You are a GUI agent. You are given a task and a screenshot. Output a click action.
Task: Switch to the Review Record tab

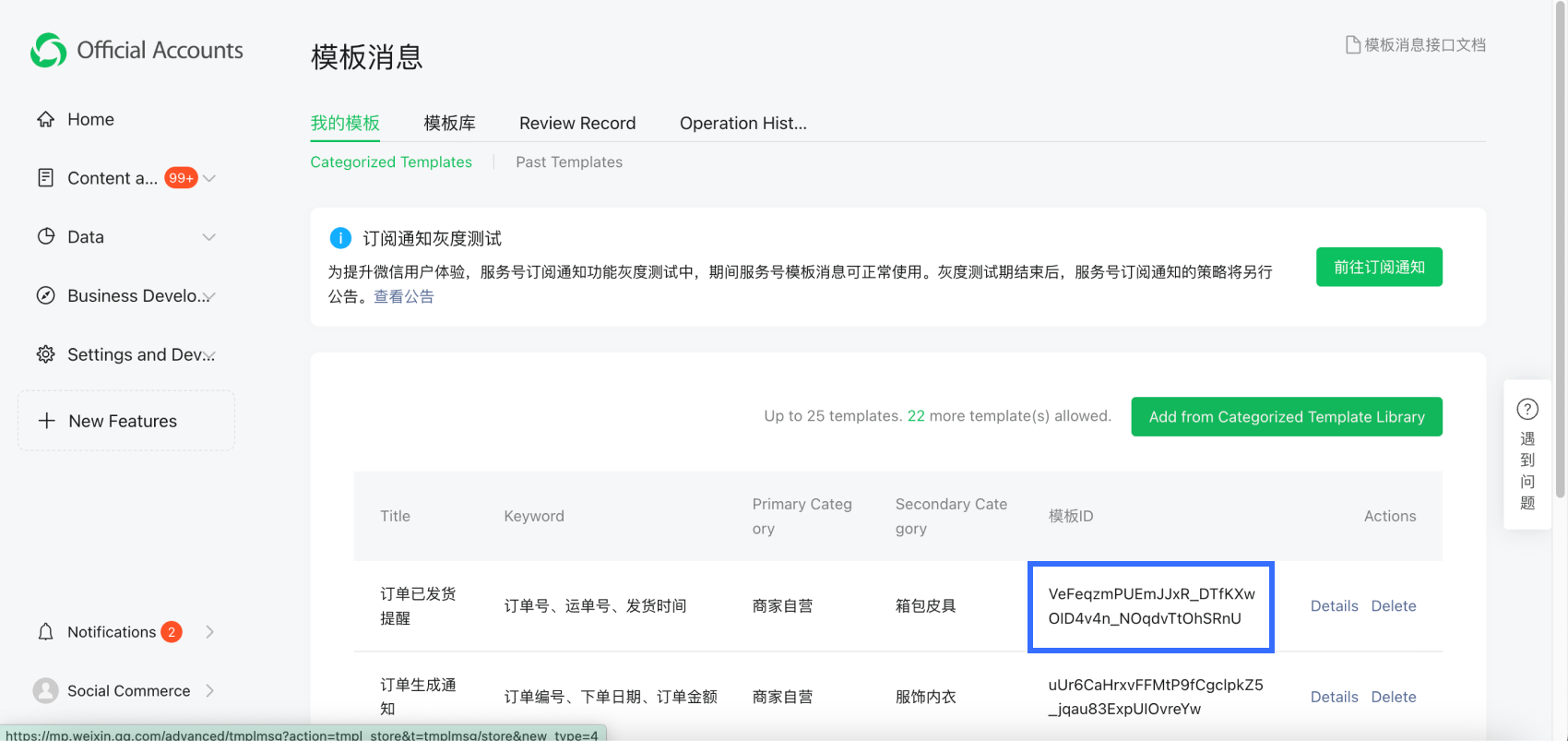577,124
